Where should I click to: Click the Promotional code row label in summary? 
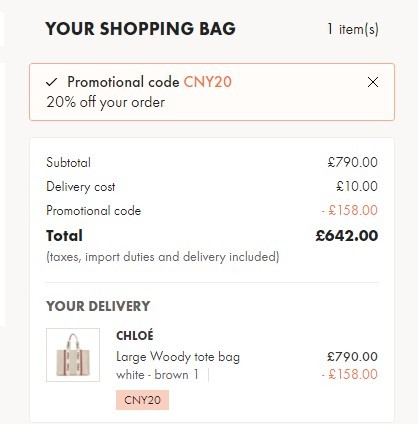[x=94, y=211]
